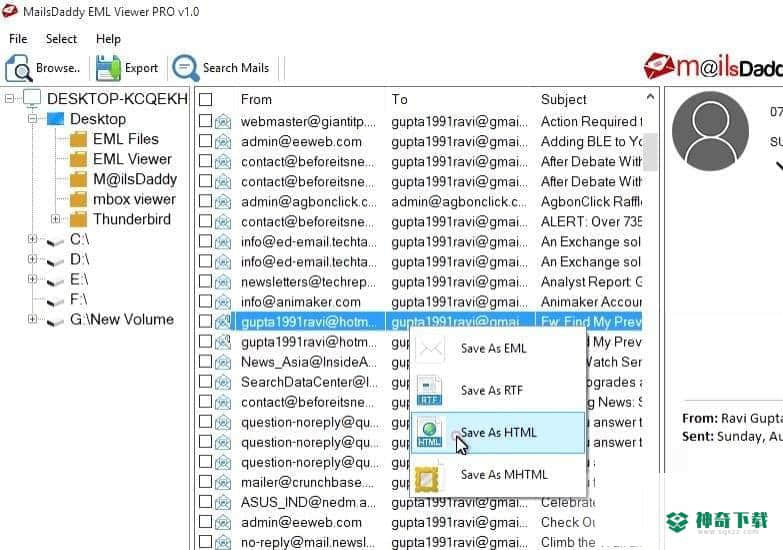Check the admin@agbonclick.c email checkbox
783x550 pixels.
(205, 201)
